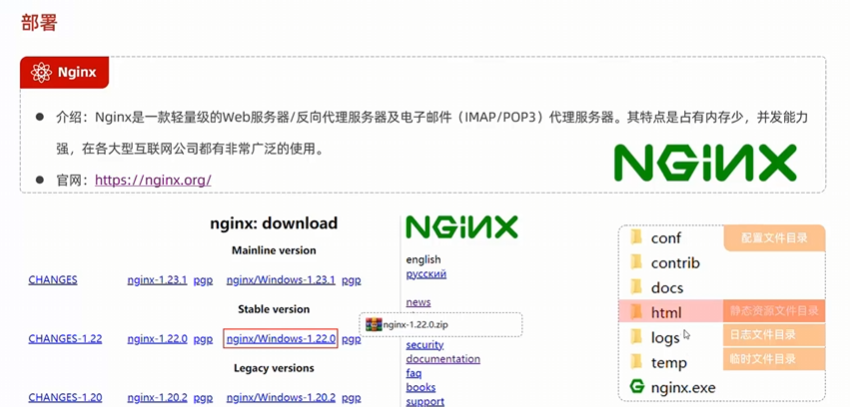Open the faq link

tap(414, 373)
